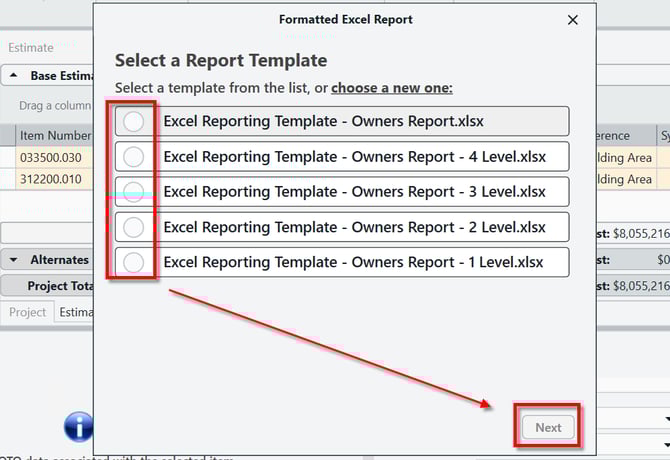This screenshot has width=670, height=460.
Task: Switch to the Estimate tab at bottom
Action: click(x=76, y=312)
